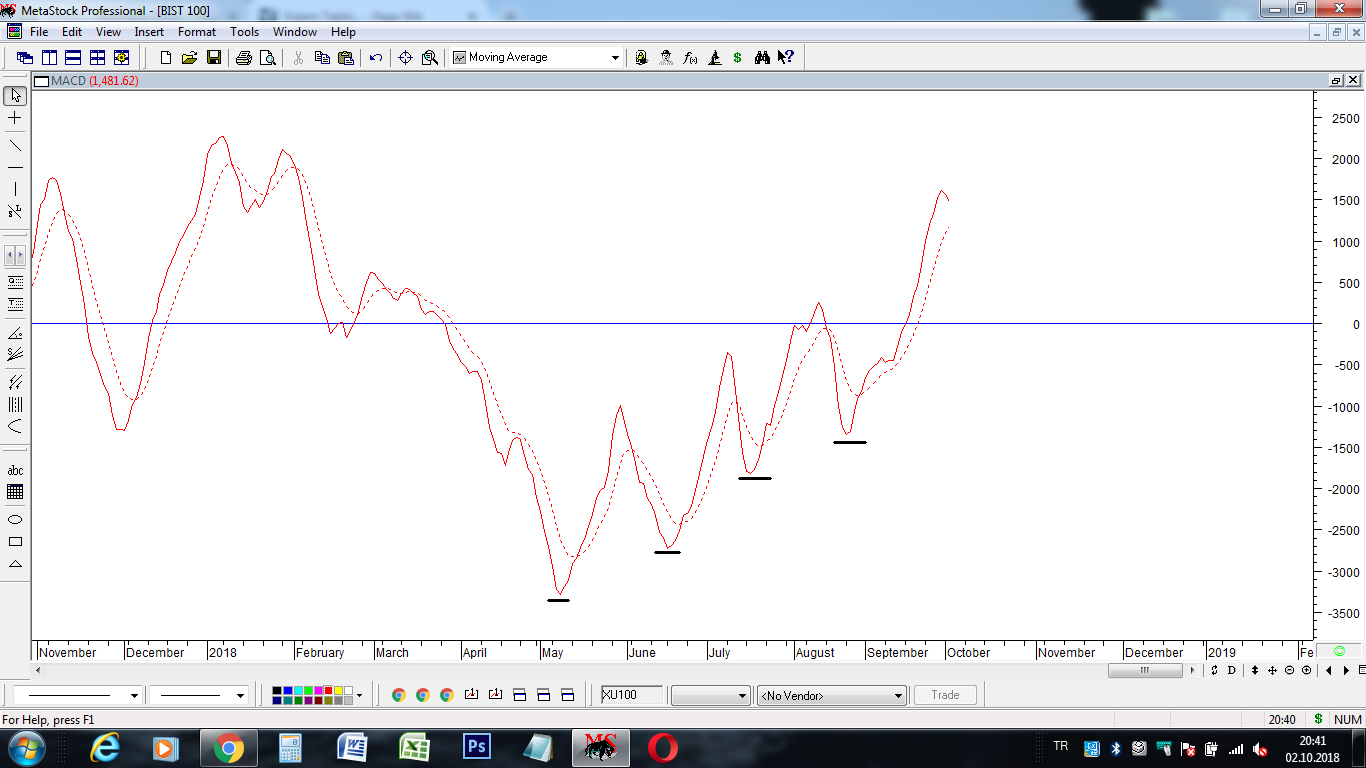Select the vertical line tool
This screenshot has height=768, width=1366.
click(x=15, y=189)
